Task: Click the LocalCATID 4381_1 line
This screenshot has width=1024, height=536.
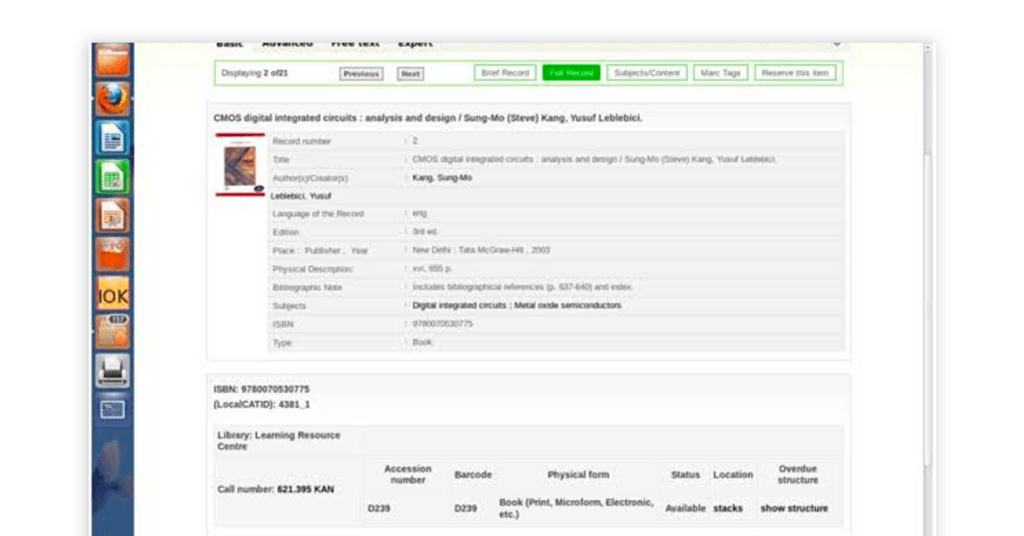Action: [x=262, y=405]
